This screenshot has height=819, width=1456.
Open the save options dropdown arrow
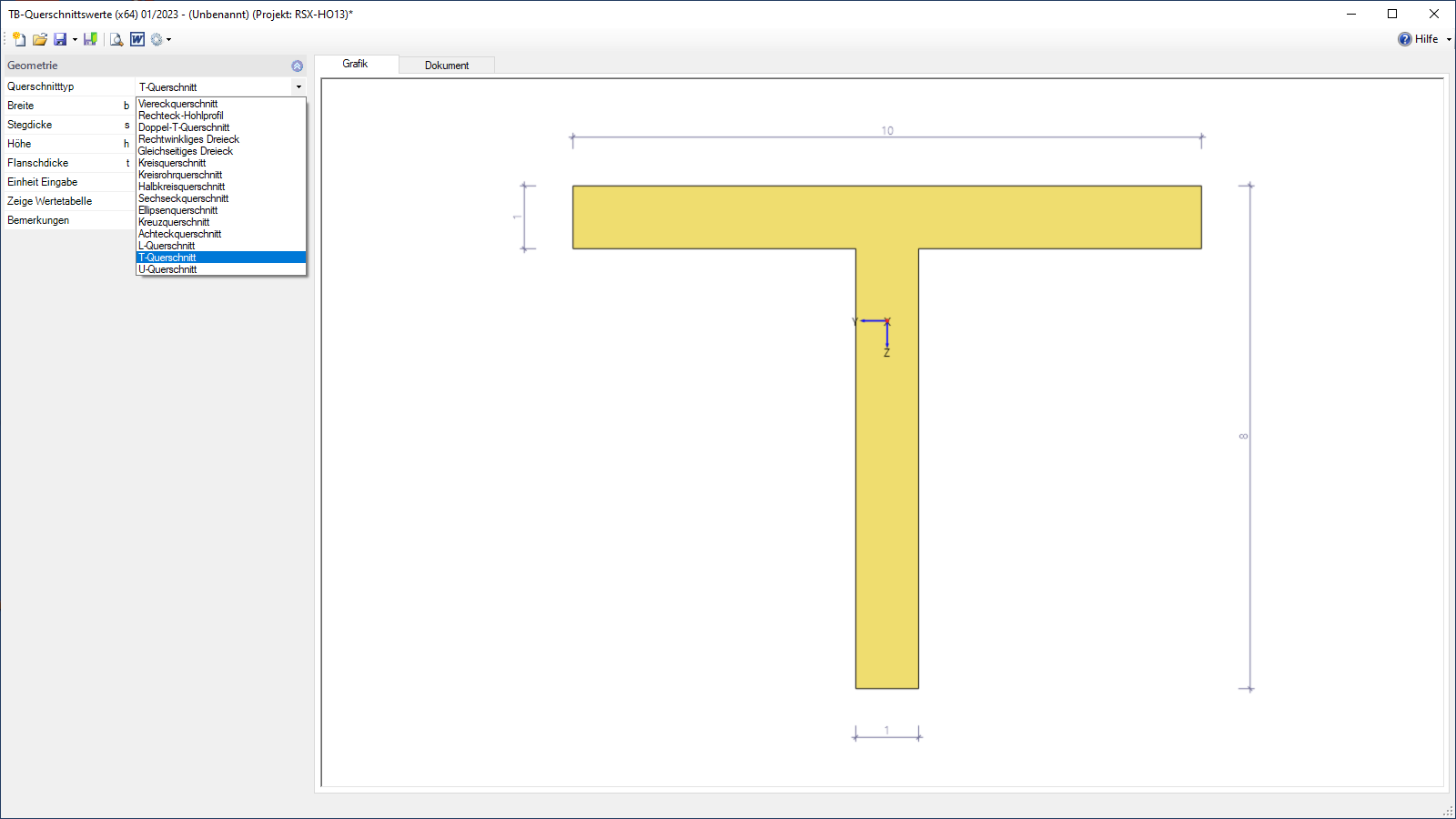[75, 39]
